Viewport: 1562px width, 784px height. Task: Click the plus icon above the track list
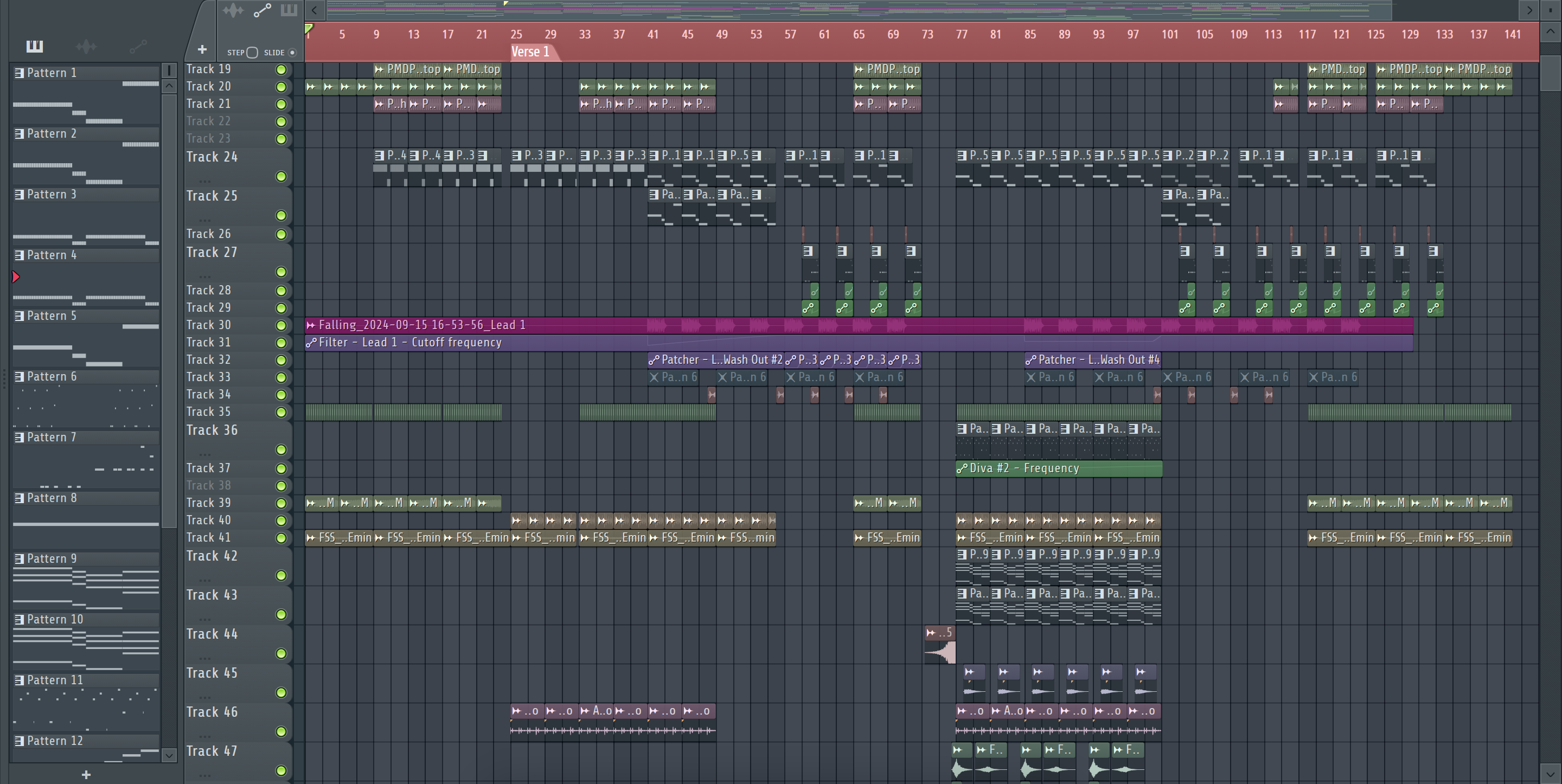[x=202, y=50]
